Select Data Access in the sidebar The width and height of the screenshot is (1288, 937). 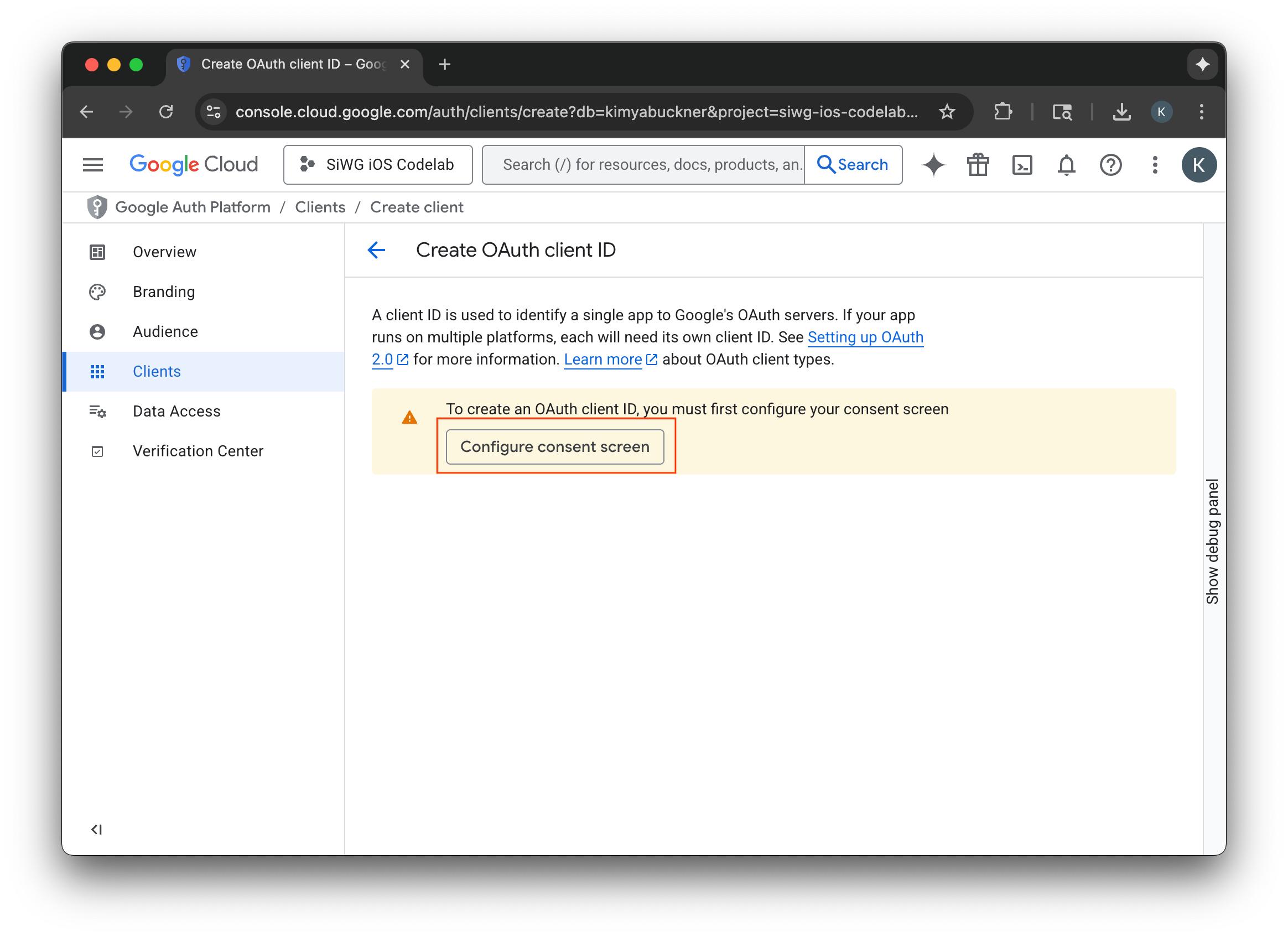click(x=176, y=410)
